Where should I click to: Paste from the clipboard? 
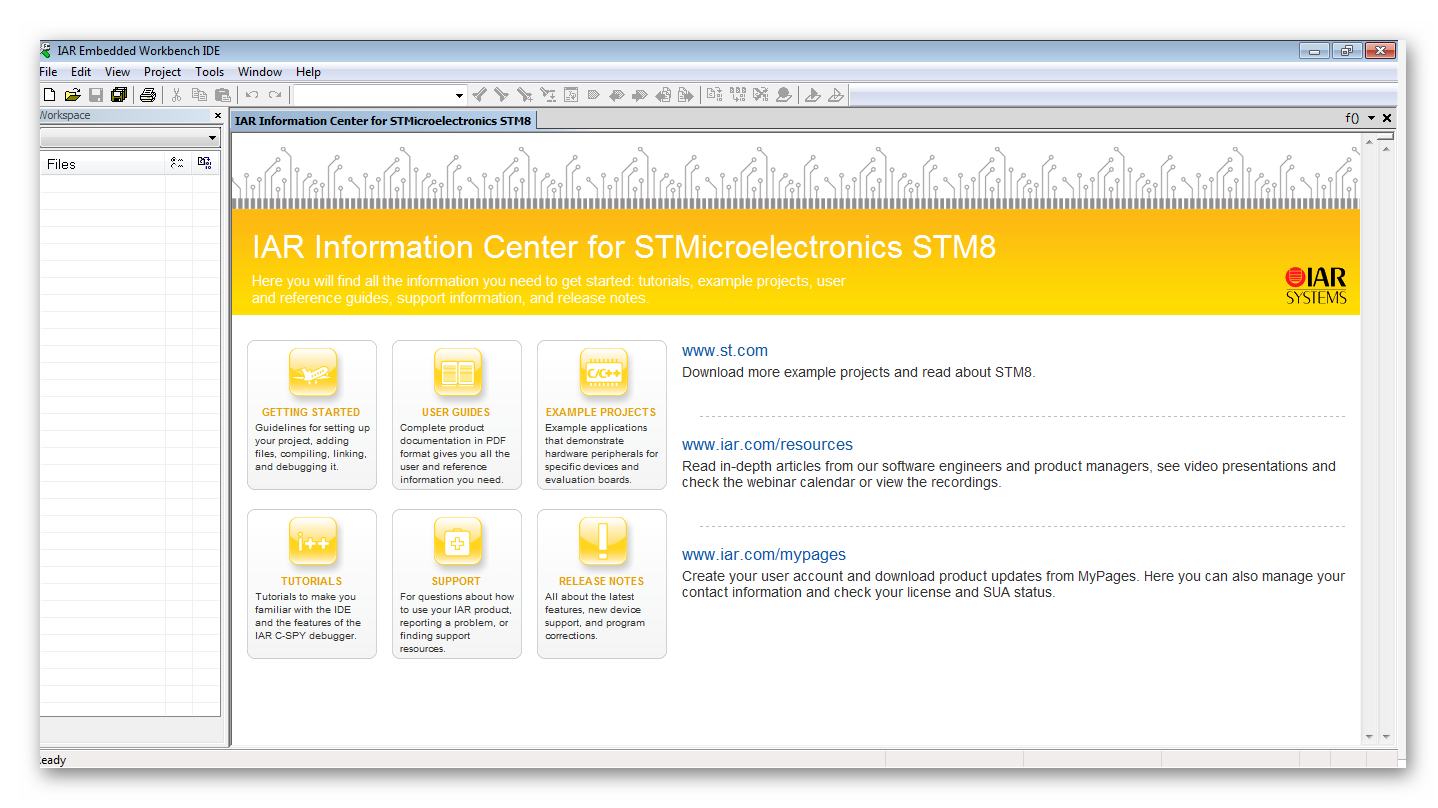[x=222, y=94]
